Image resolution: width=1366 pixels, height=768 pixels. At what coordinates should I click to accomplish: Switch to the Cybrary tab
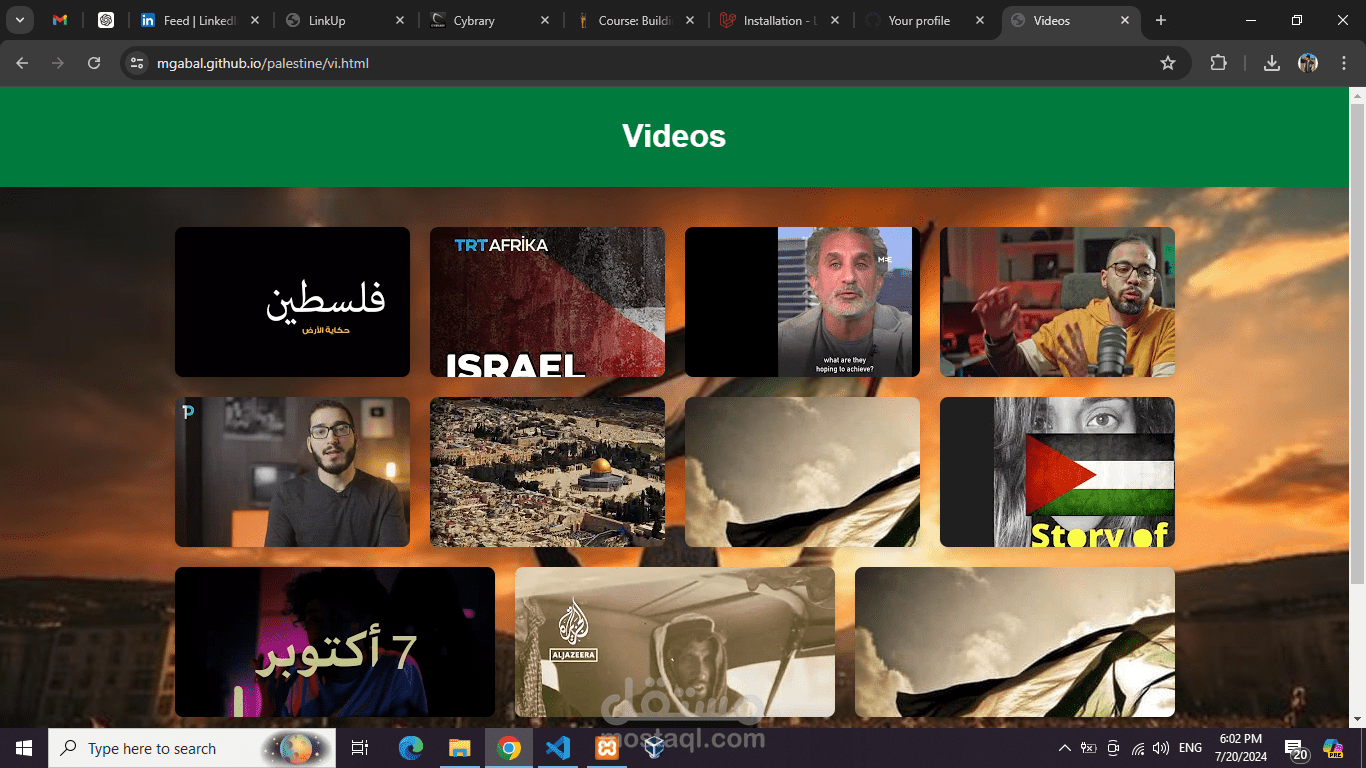point(489,20)
